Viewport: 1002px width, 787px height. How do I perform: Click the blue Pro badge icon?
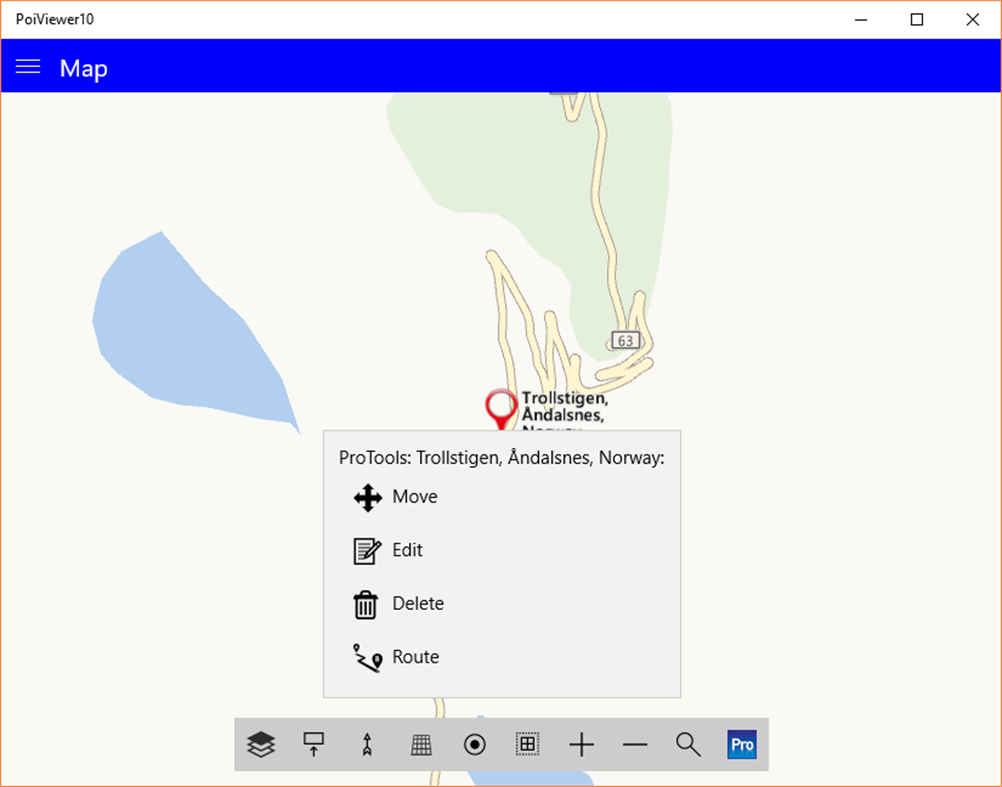[x=741, y=744]
